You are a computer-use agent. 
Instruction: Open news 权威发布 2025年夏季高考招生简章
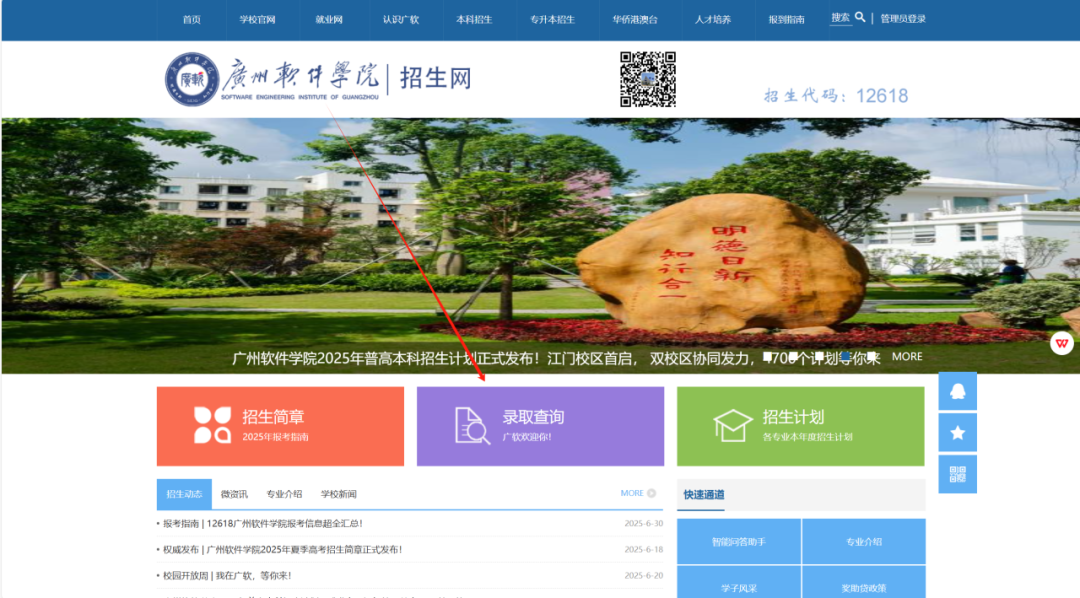click(x=282, y=550)
